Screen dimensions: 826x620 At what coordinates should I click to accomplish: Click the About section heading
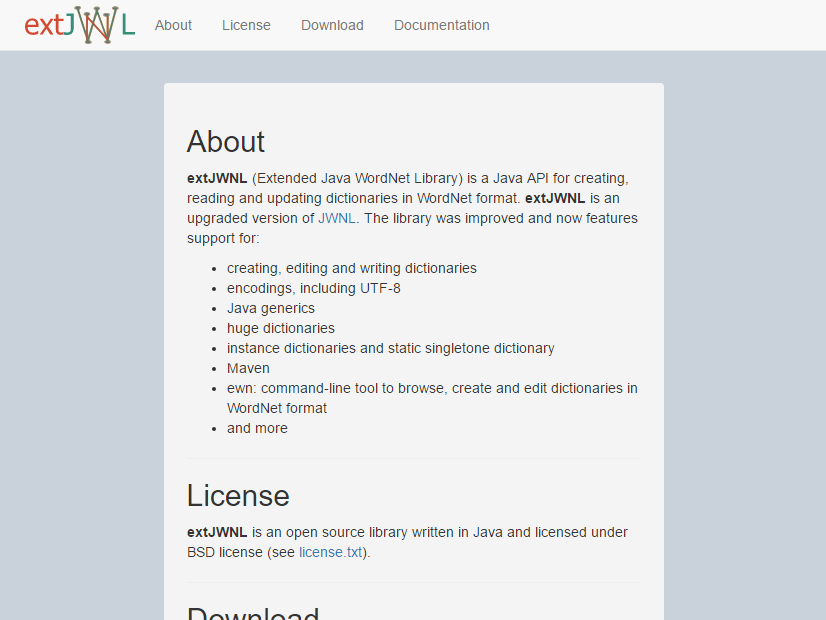226,142
